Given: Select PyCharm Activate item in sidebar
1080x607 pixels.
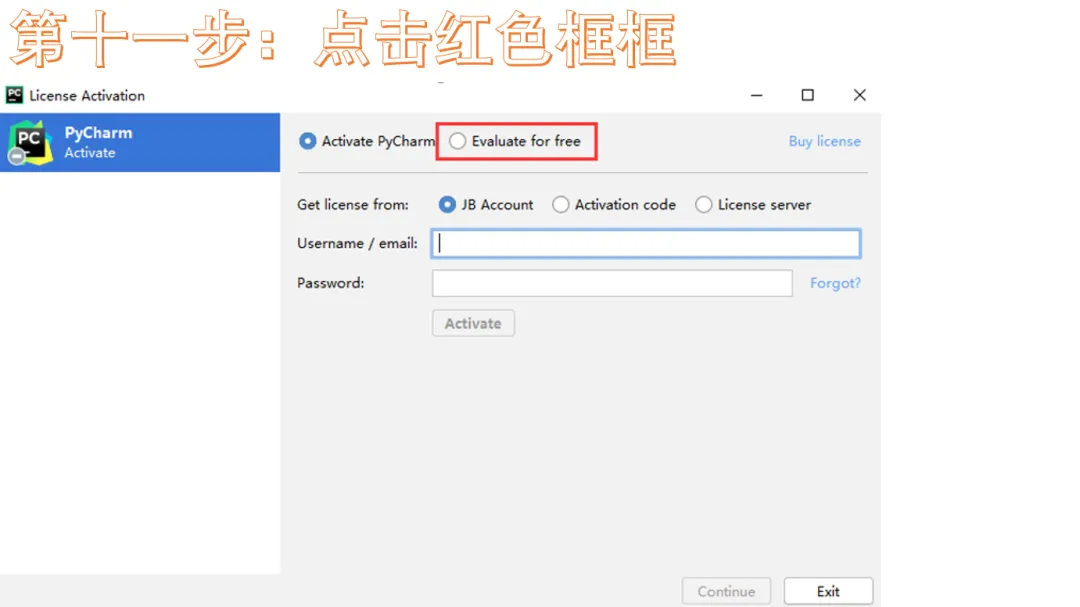Looking at the screenshot, I should (x=140, y=143).
